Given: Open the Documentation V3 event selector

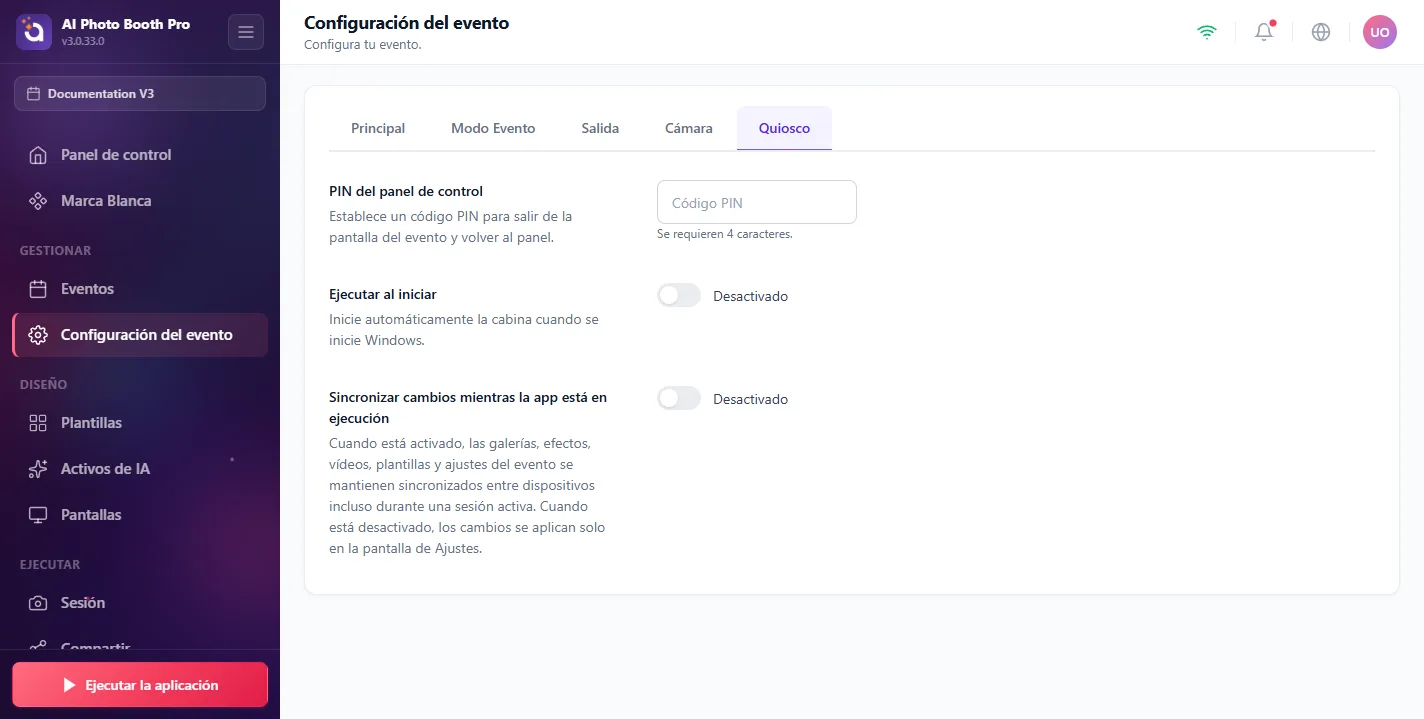Looking at the screenshot, I should pos(140,93).
